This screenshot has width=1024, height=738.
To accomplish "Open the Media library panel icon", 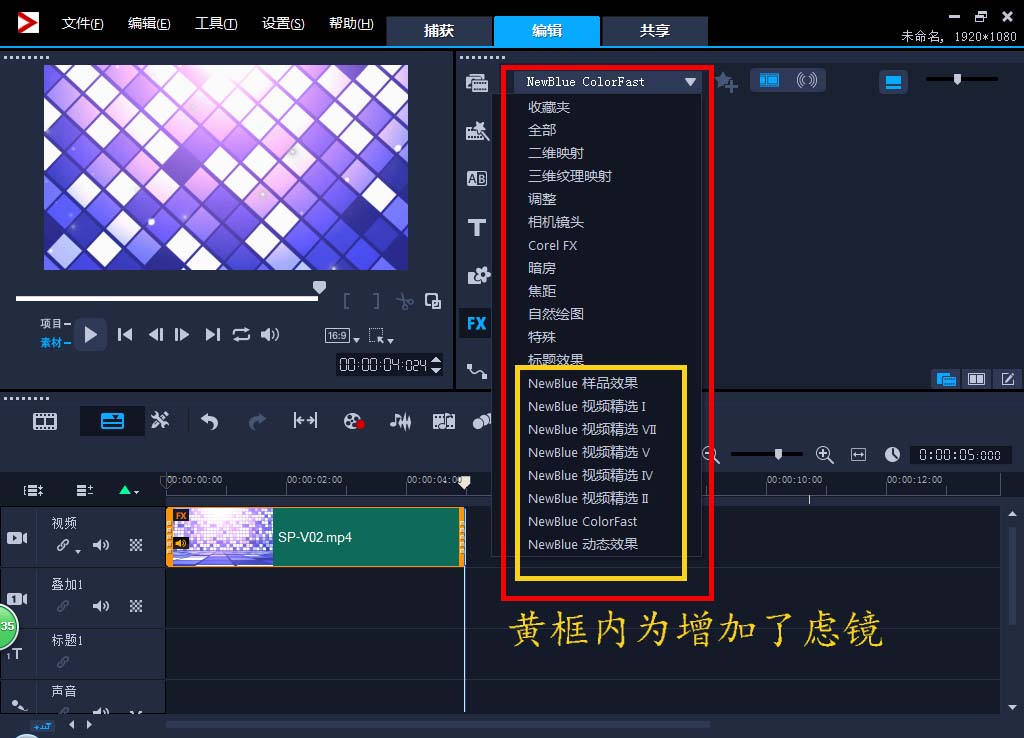I will pyautogui.click(x=477, y=83).
